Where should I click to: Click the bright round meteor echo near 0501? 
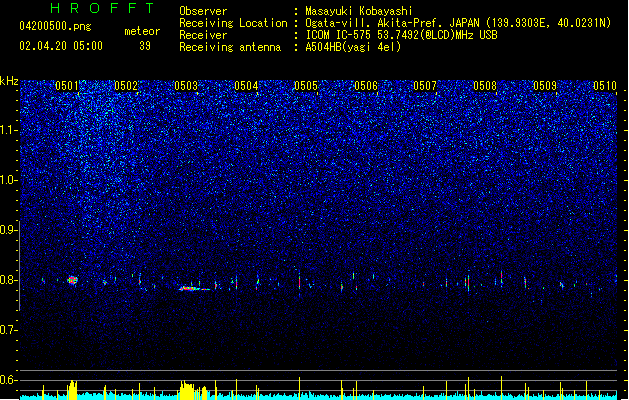(x=72, y=280)
